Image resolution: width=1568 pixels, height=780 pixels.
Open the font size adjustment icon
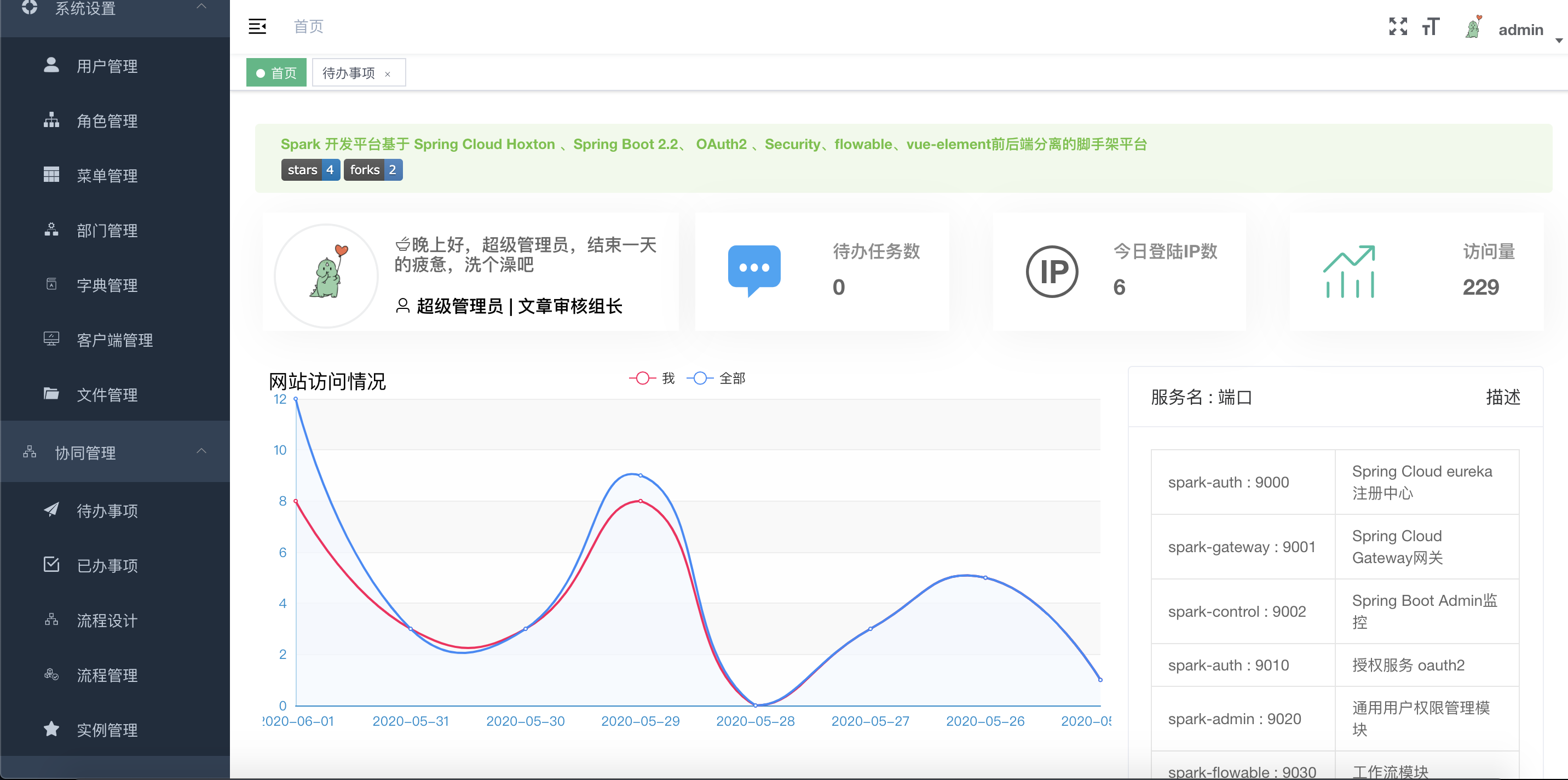(1431, 27)
